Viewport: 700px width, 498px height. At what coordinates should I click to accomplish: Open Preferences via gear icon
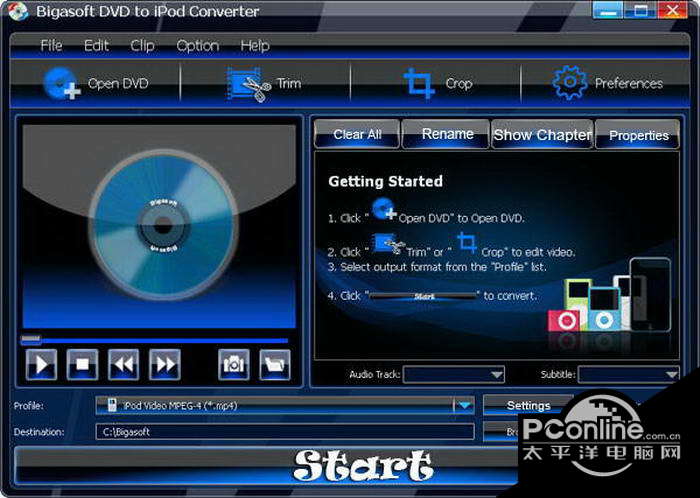click(x=570, y=83)
